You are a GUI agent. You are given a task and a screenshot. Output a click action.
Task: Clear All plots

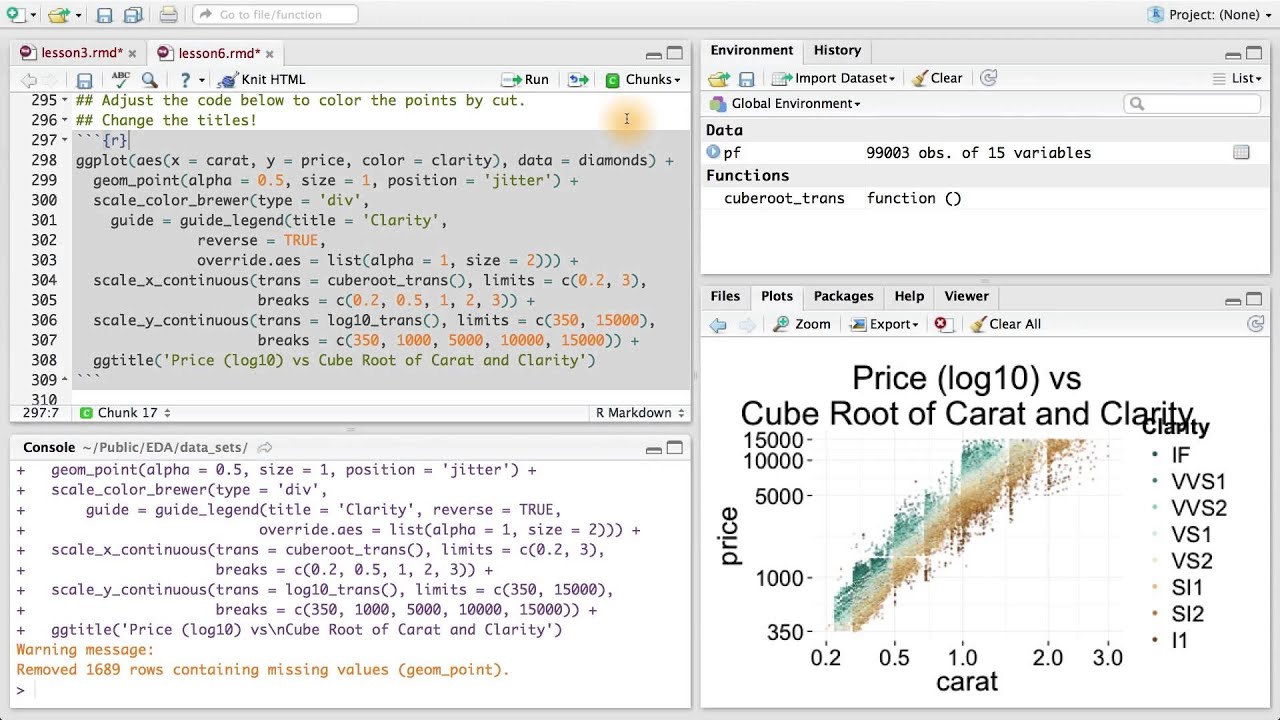(1004, 324)
